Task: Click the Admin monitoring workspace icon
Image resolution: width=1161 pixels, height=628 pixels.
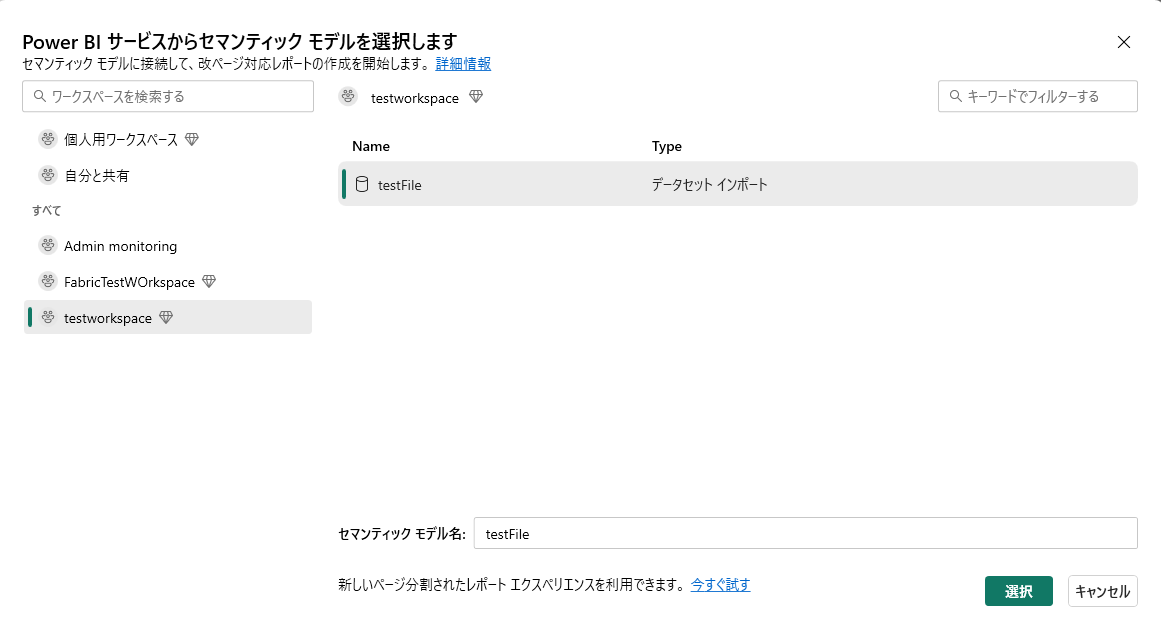Action: (48, 245)
